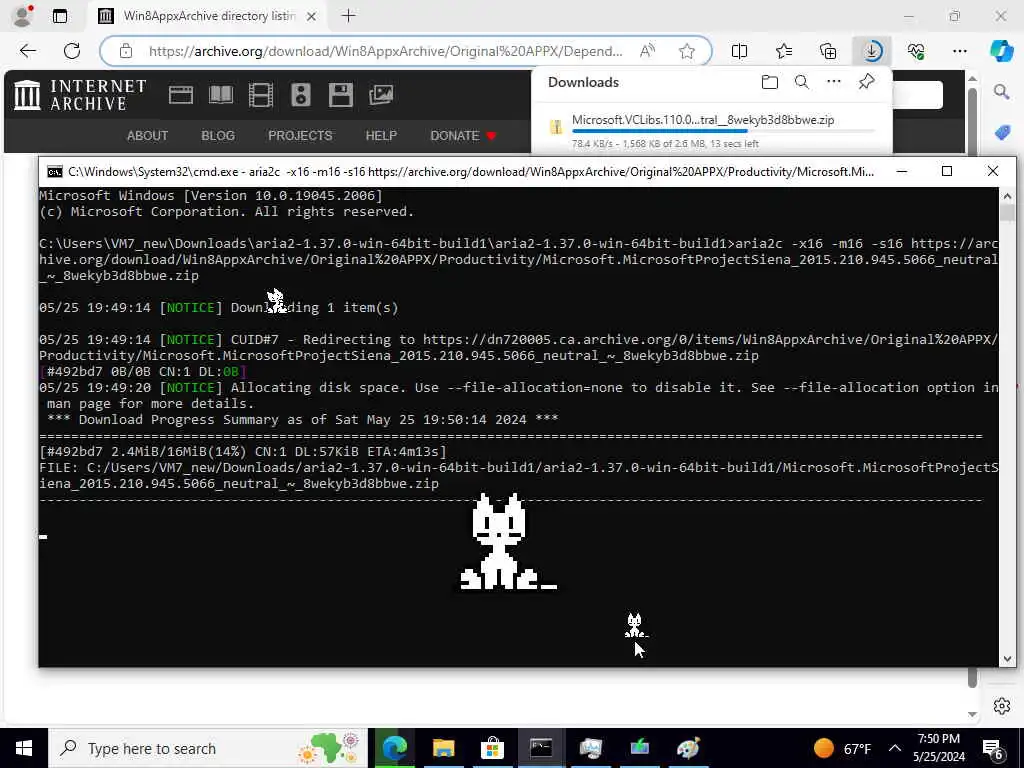The width and height of the screenshot is (1024, 768).
Task: Open the Images icon
Action: (x=381, y=95)
